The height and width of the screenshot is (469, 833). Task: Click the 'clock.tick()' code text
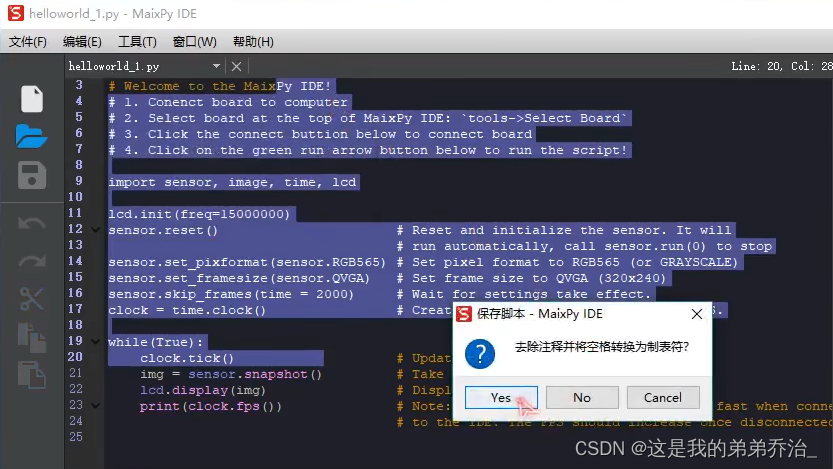pyautogui.click(x=187, y=358)
